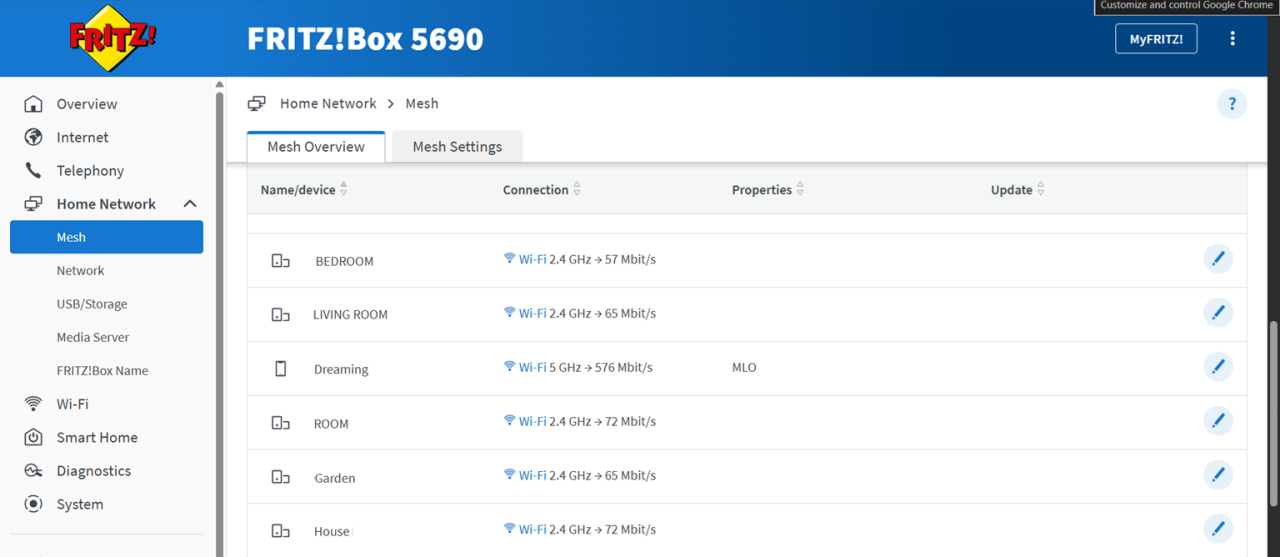Edit the LIVING ROOM device
1280x557 pixels.
[x=1218, y=313]
